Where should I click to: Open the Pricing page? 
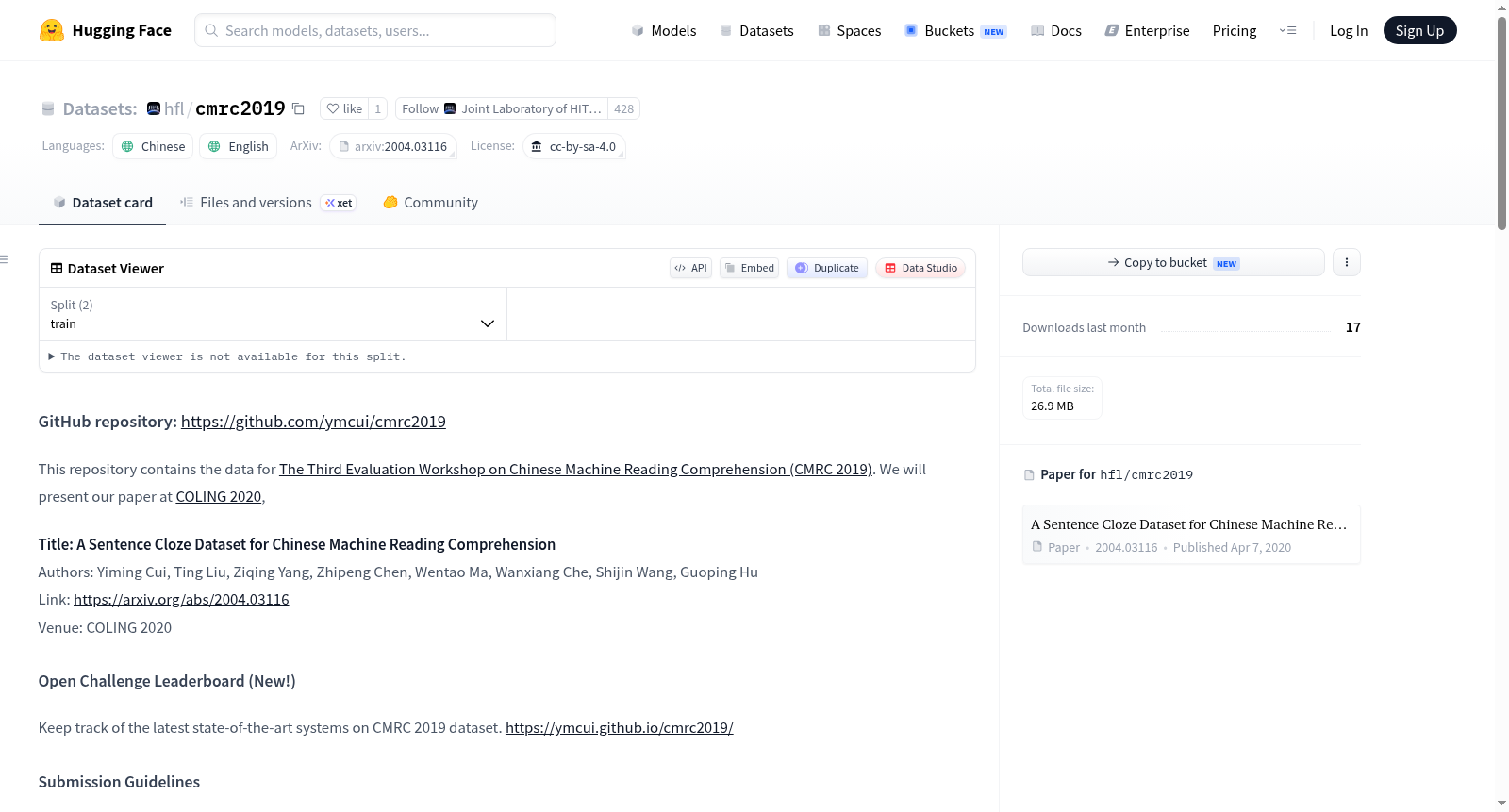pyautogui.click(x=1235, y=30)
